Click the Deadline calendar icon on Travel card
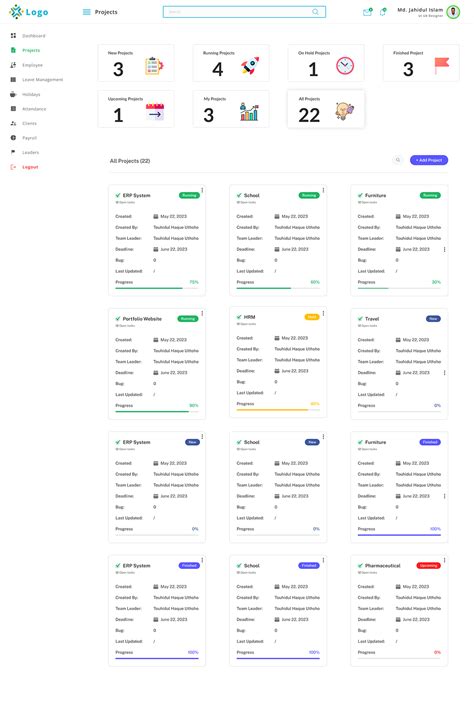 pos(398,372)
